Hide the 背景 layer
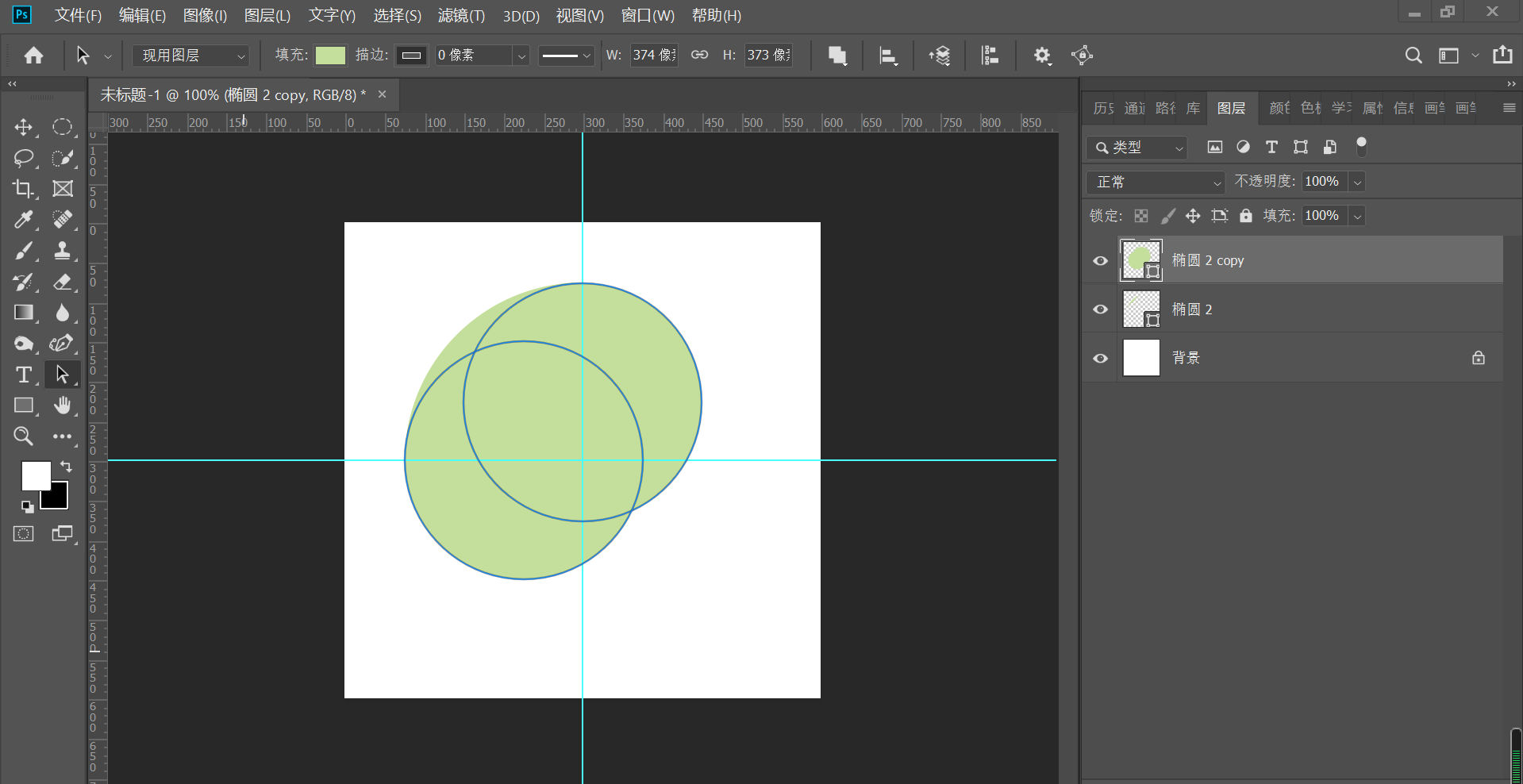1523x784 pixels. 1100,359
